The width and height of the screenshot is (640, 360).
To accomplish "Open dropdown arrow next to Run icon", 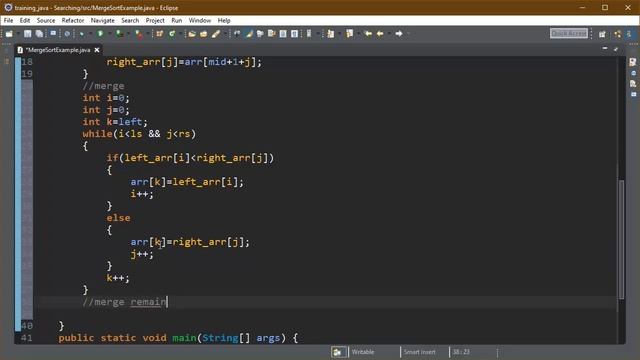I will click(x=109, y=34).
